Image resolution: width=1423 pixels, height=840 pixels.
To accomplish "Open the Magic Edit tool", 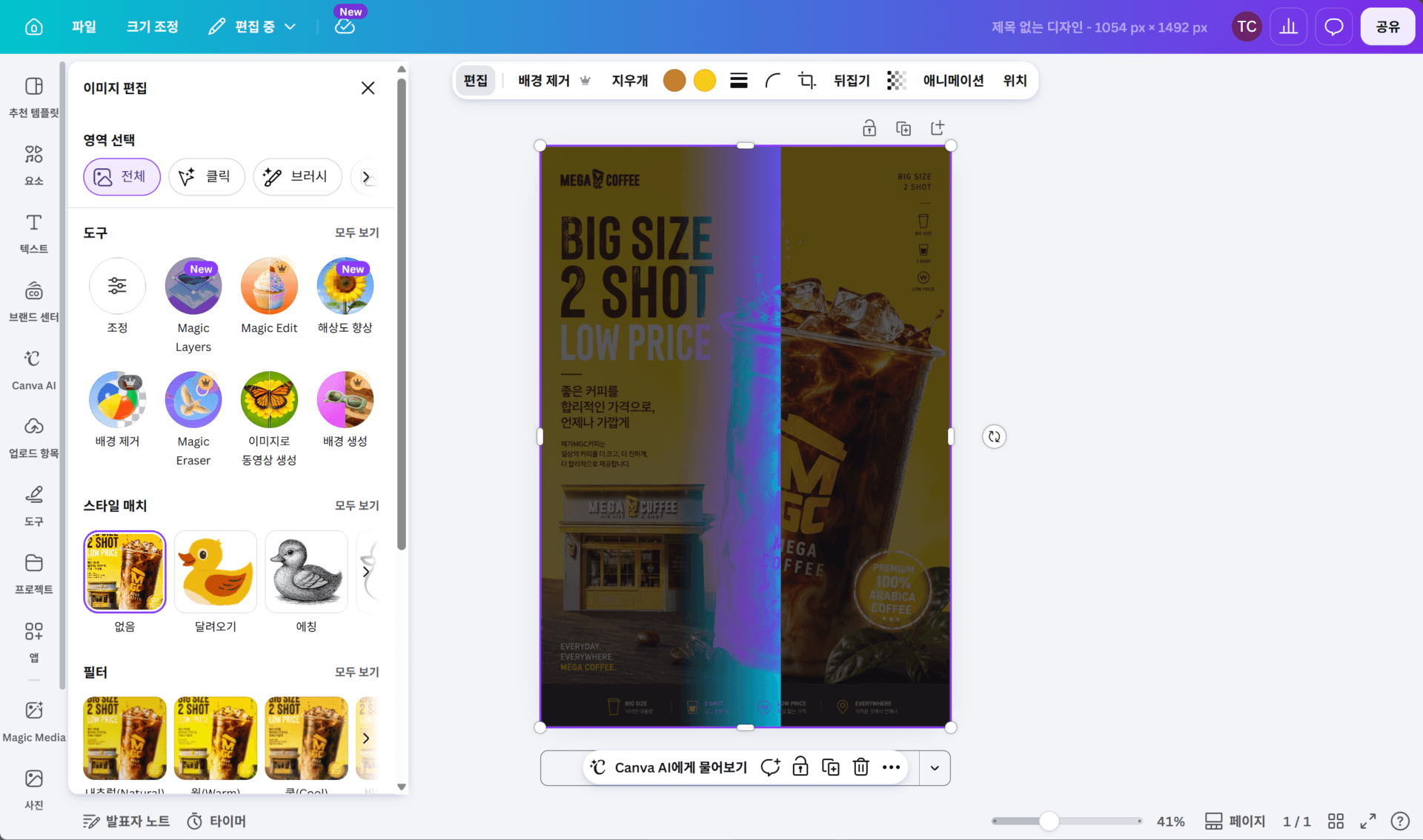I will point(269,297).
